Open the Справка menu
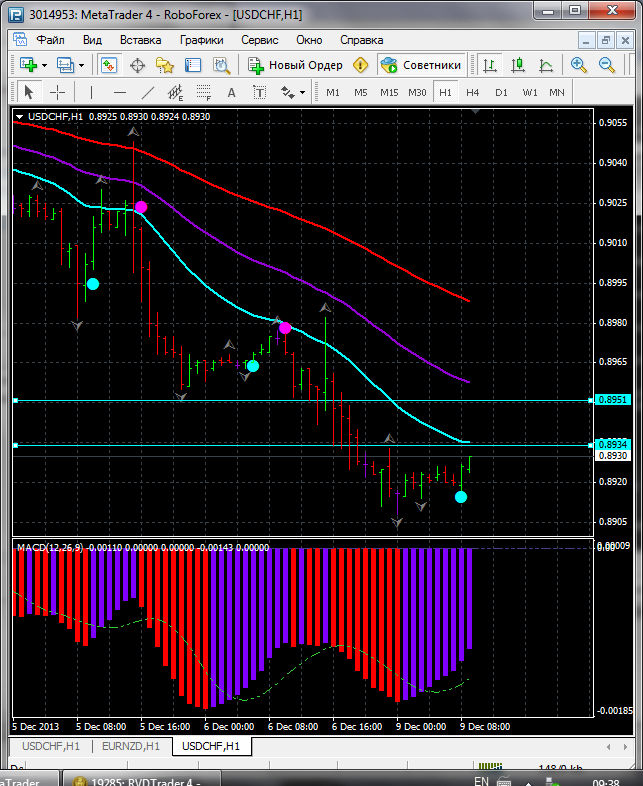643x786 pixels. [x=361, y=40]
